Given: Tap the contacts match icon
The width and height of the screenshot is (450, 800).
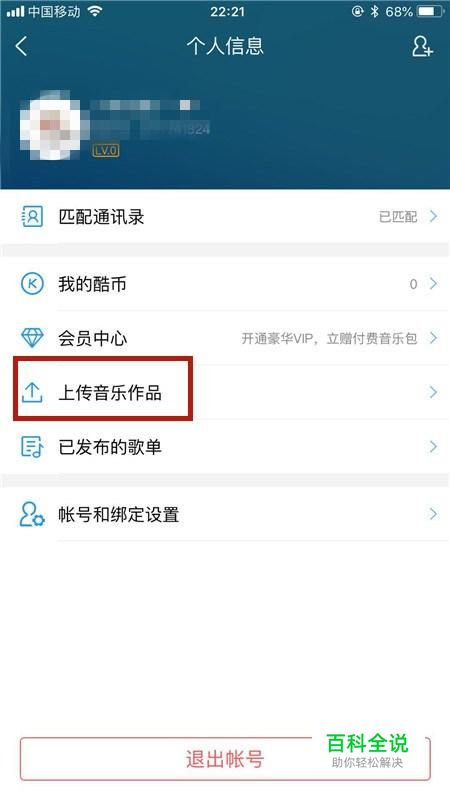Looking at the screenshot, I should 32,216.
